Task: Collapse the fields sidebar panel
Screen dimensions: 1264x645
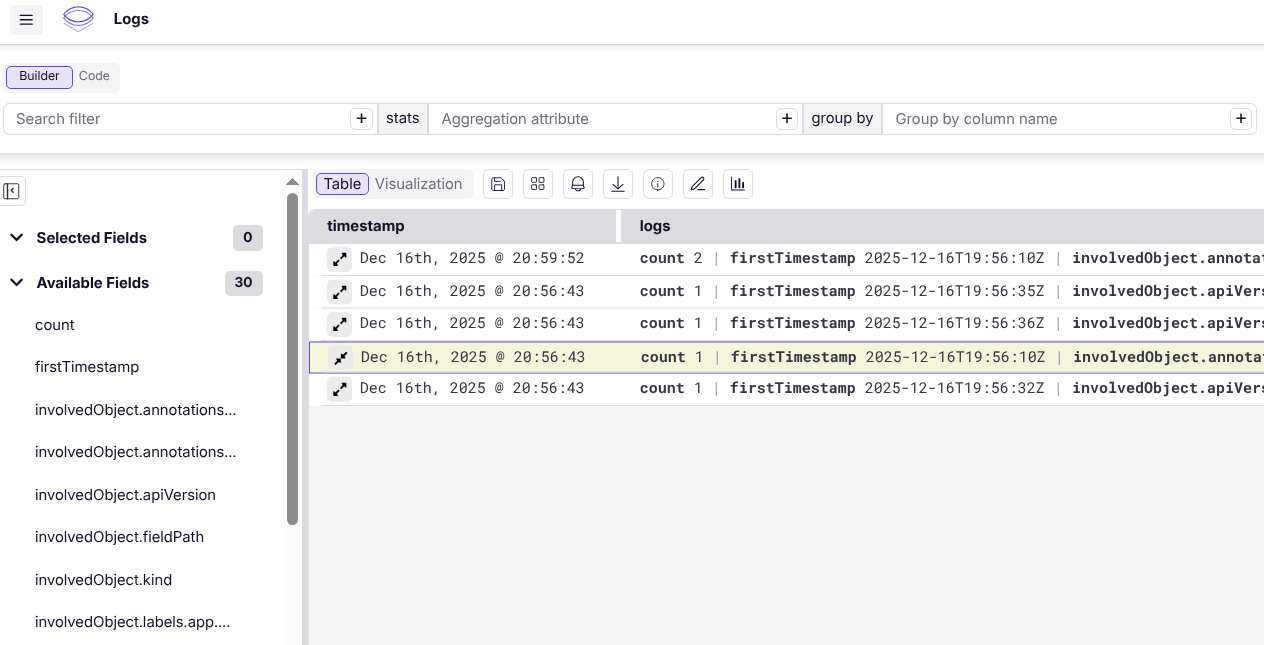Action: 12,191
